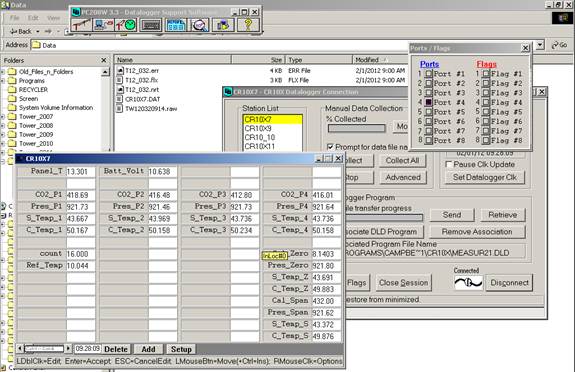Click the Collect All button
This screenshot has width=575, height=372.
pos(402,161)
